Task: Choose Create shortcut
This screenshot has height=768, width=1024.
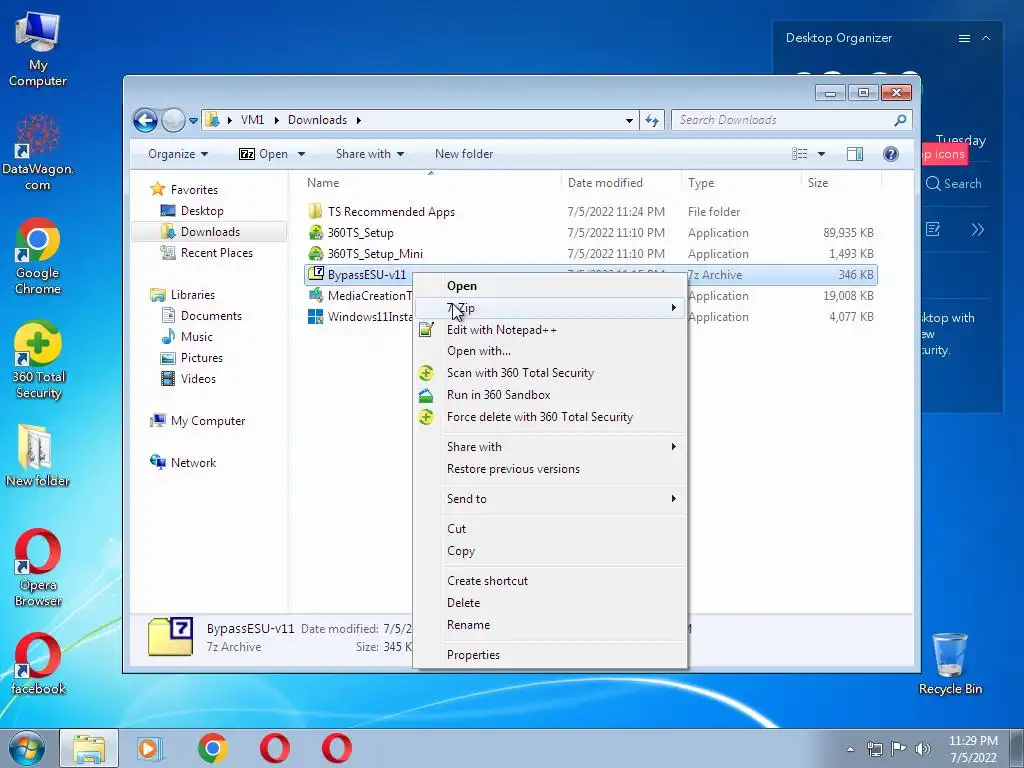Action: coord(550,581)
